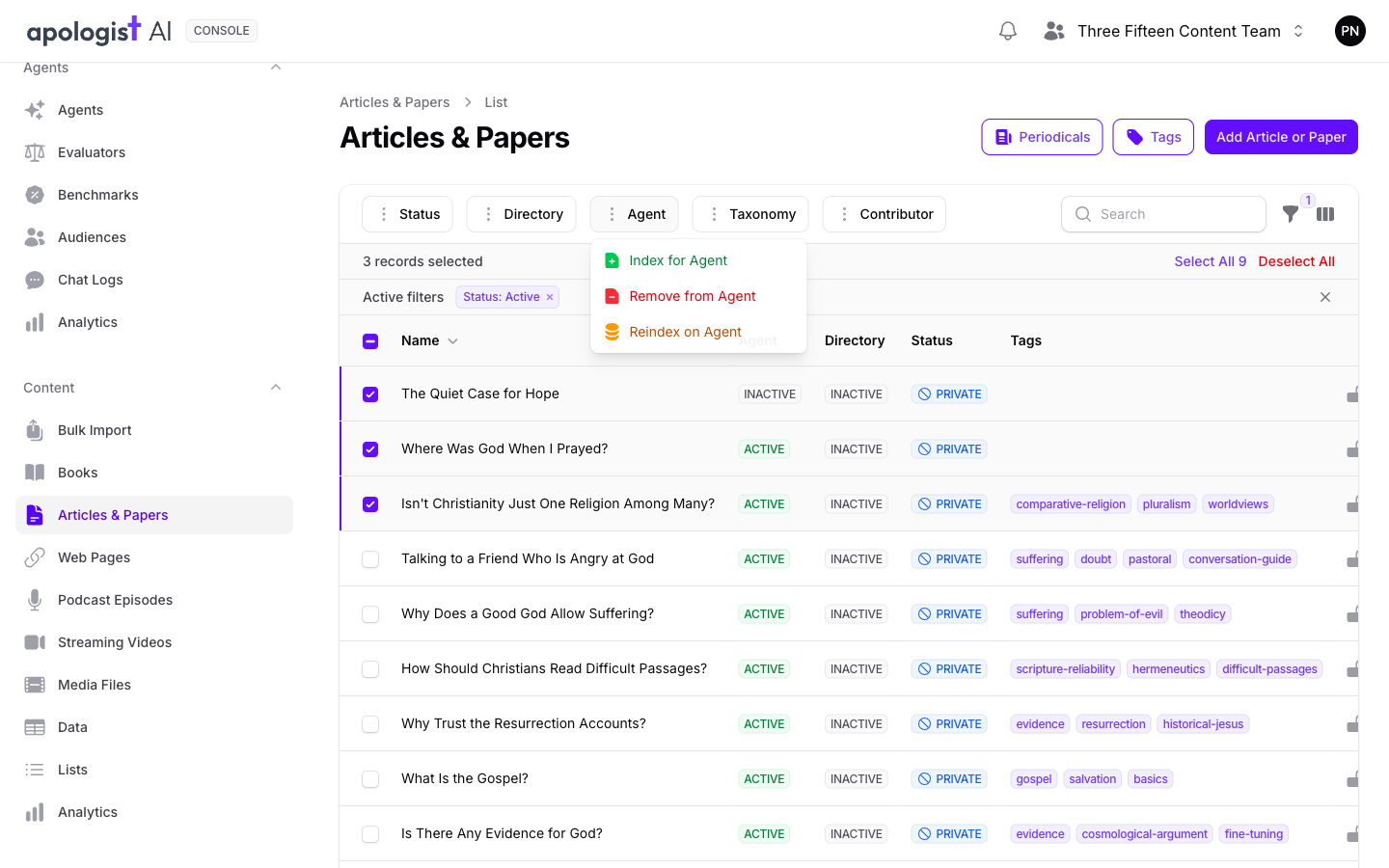Viewport: 1389px width, 868px height.
Task: Collapse the Content sidebar section
Action: 276,388
